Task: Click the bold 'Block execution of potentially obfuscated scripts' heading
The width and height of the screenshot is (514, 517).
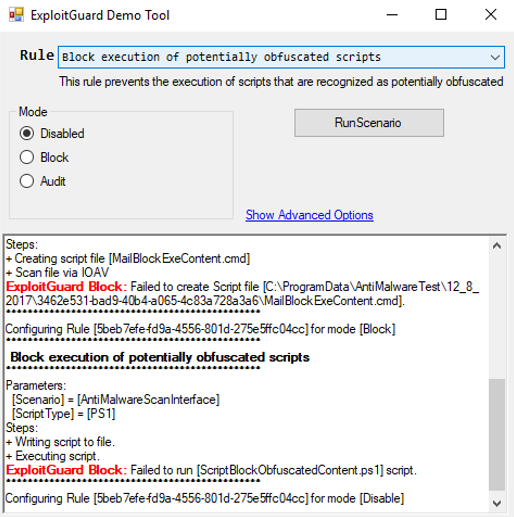Action: point(160,357)
